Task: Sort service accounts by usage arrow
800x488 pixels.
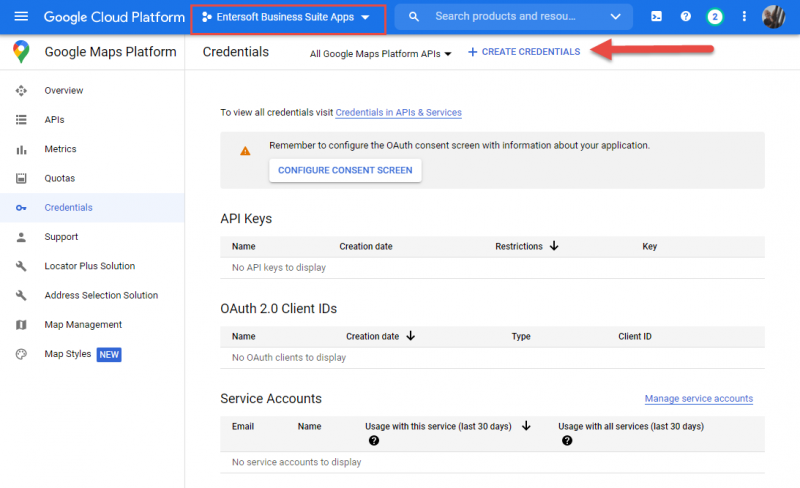Action: click(x=527, y=426)
